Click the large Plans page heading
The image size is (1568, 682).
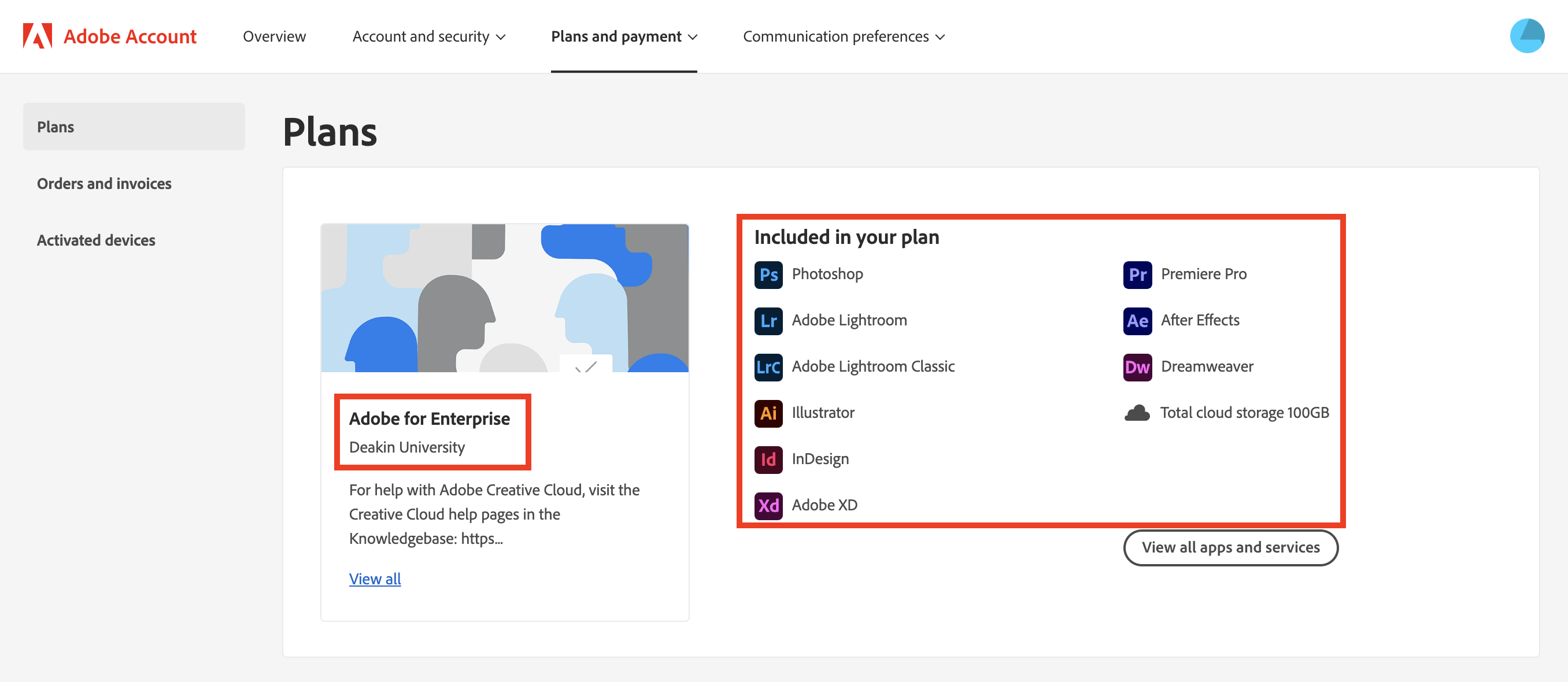click(330, 132)
